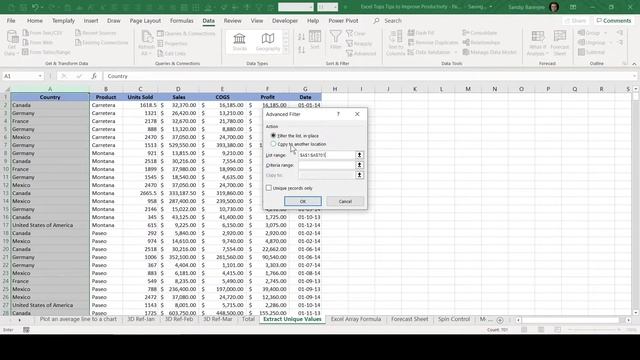Viewport: 640px width, 360px height.
Task: Open the Formulas ribbon tab
Action: tap(182, 20)
